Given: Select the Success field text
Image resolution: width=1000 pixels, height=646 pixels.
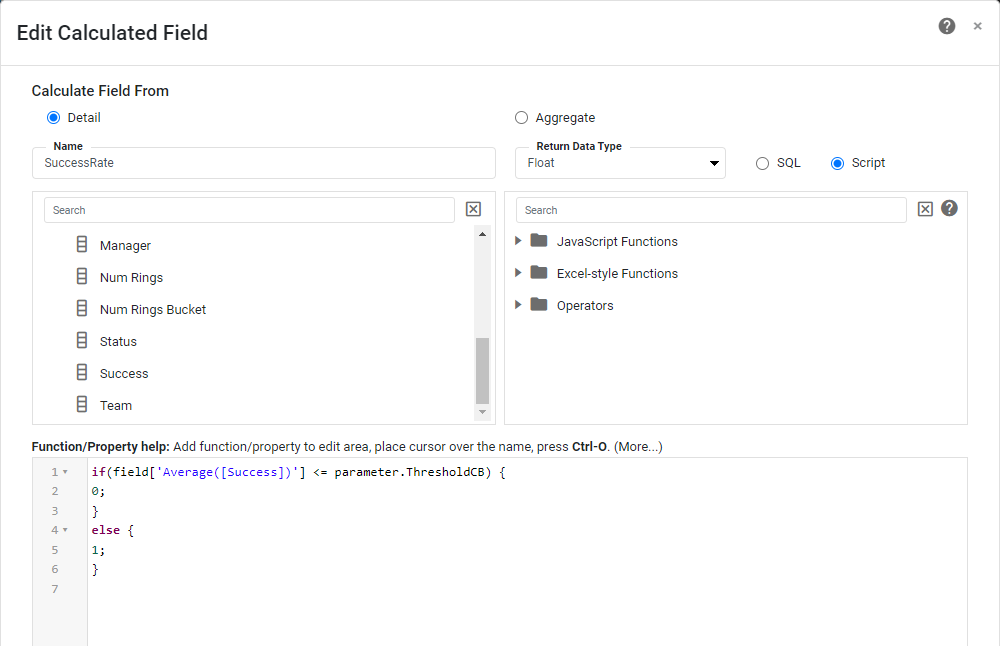Looking at the screenshot, I should [124, 373].
